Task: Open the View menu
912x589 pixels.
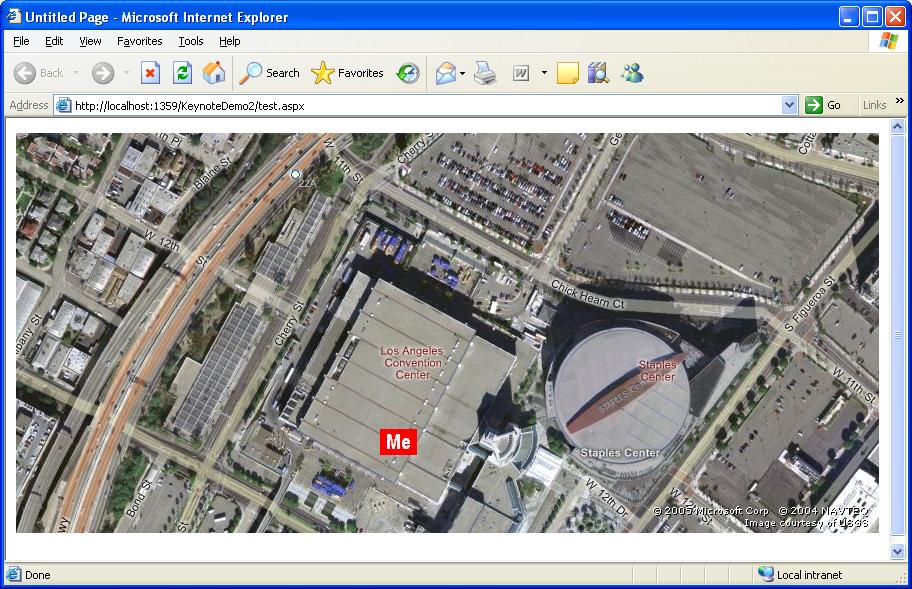Action: click(x=90, y=41)
